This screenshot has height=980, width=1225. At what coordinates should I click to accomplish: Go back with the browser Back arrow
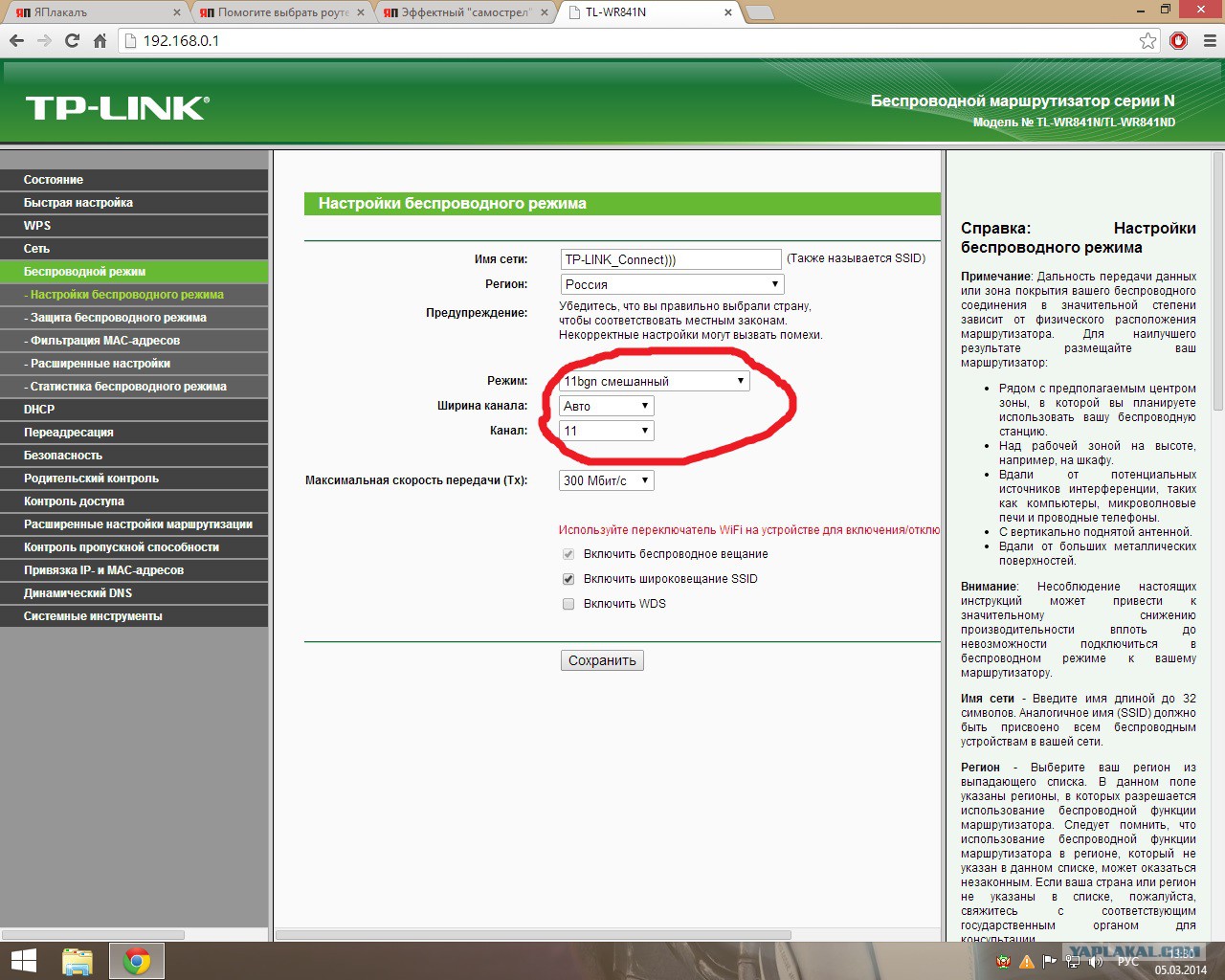click(x=16, y=40)
